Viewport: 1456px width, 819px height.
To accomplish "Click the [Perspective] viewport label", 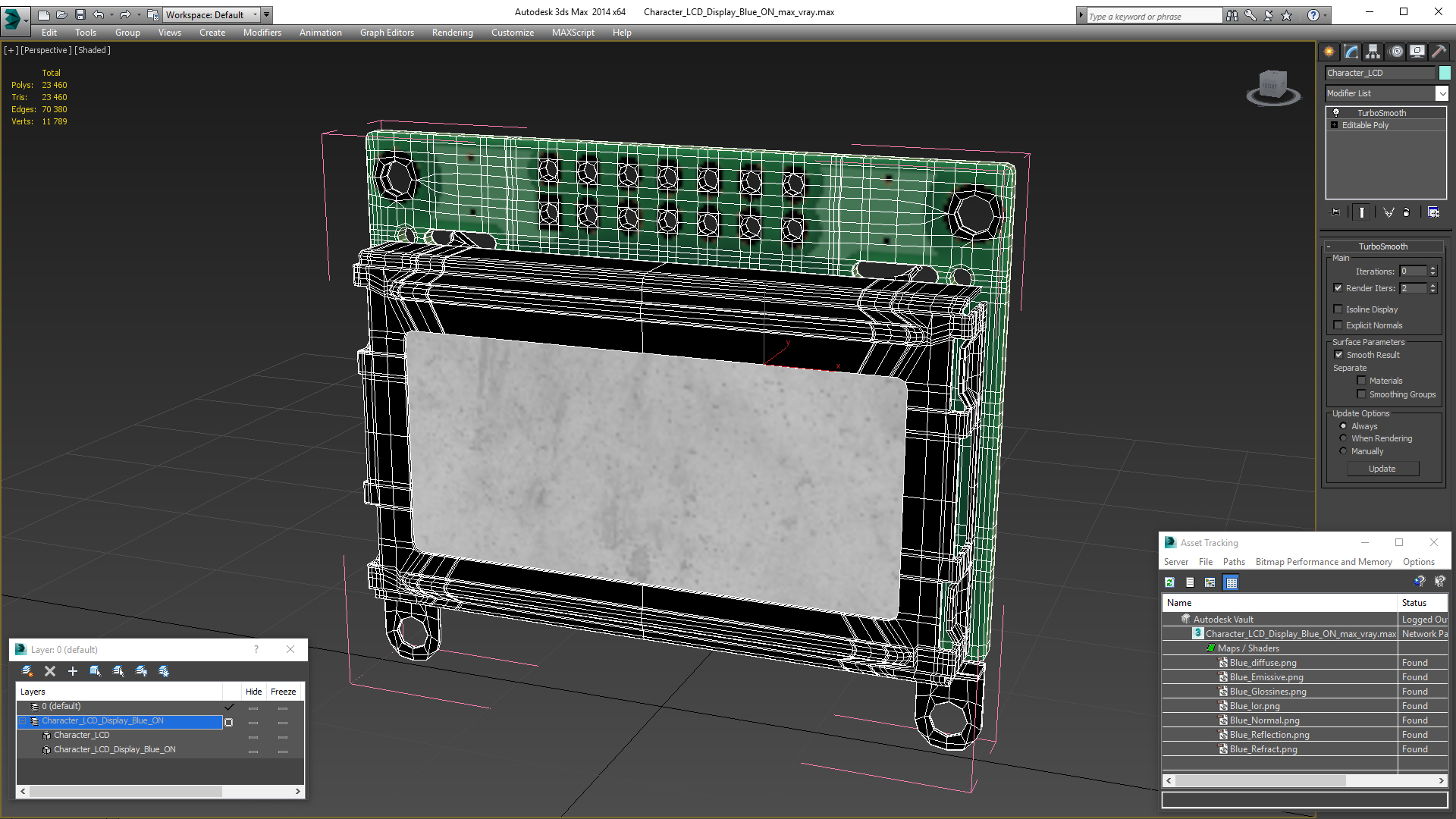I will (x=46, y=50).
